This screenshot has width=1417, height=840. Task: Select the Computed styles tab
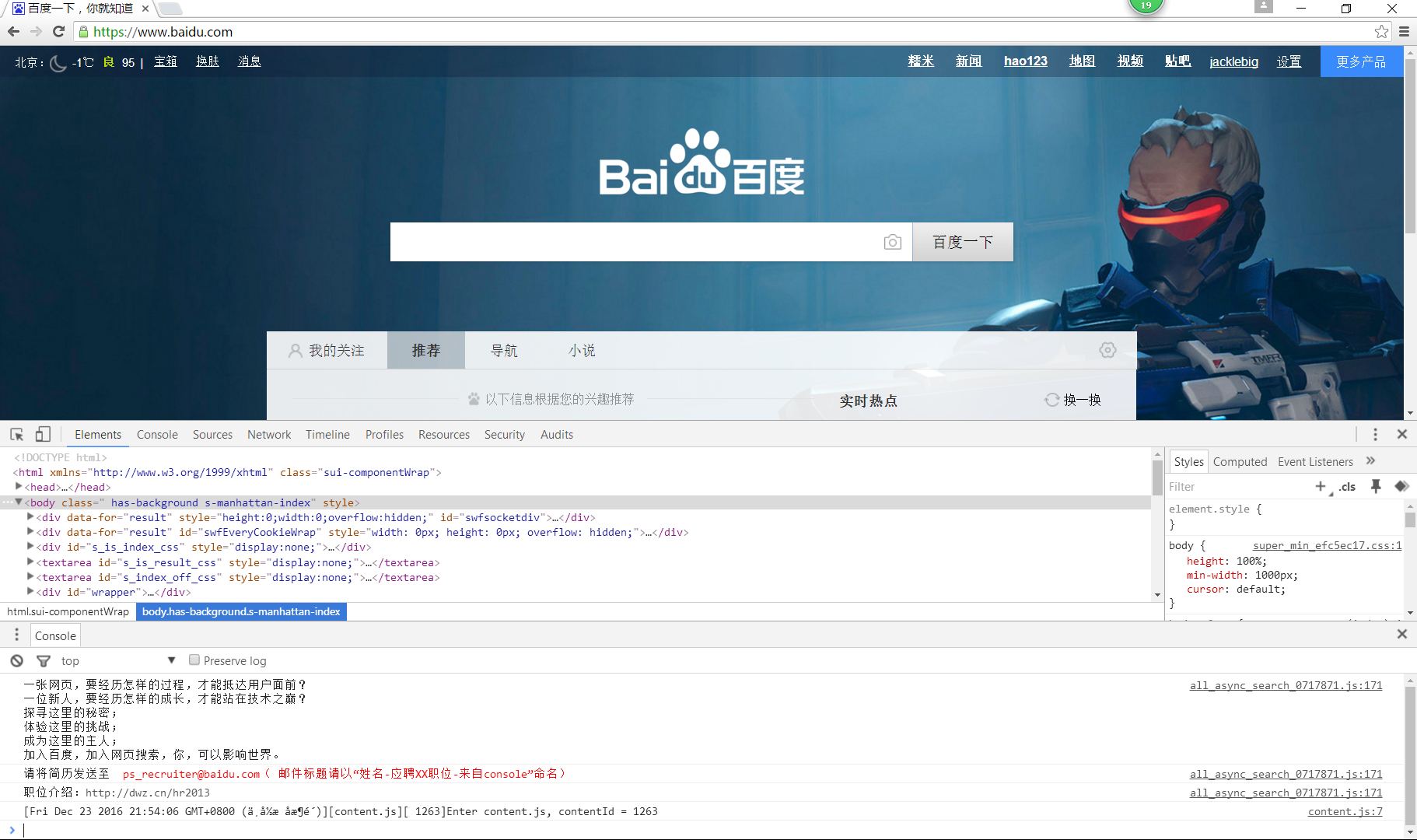point(1240,461)
